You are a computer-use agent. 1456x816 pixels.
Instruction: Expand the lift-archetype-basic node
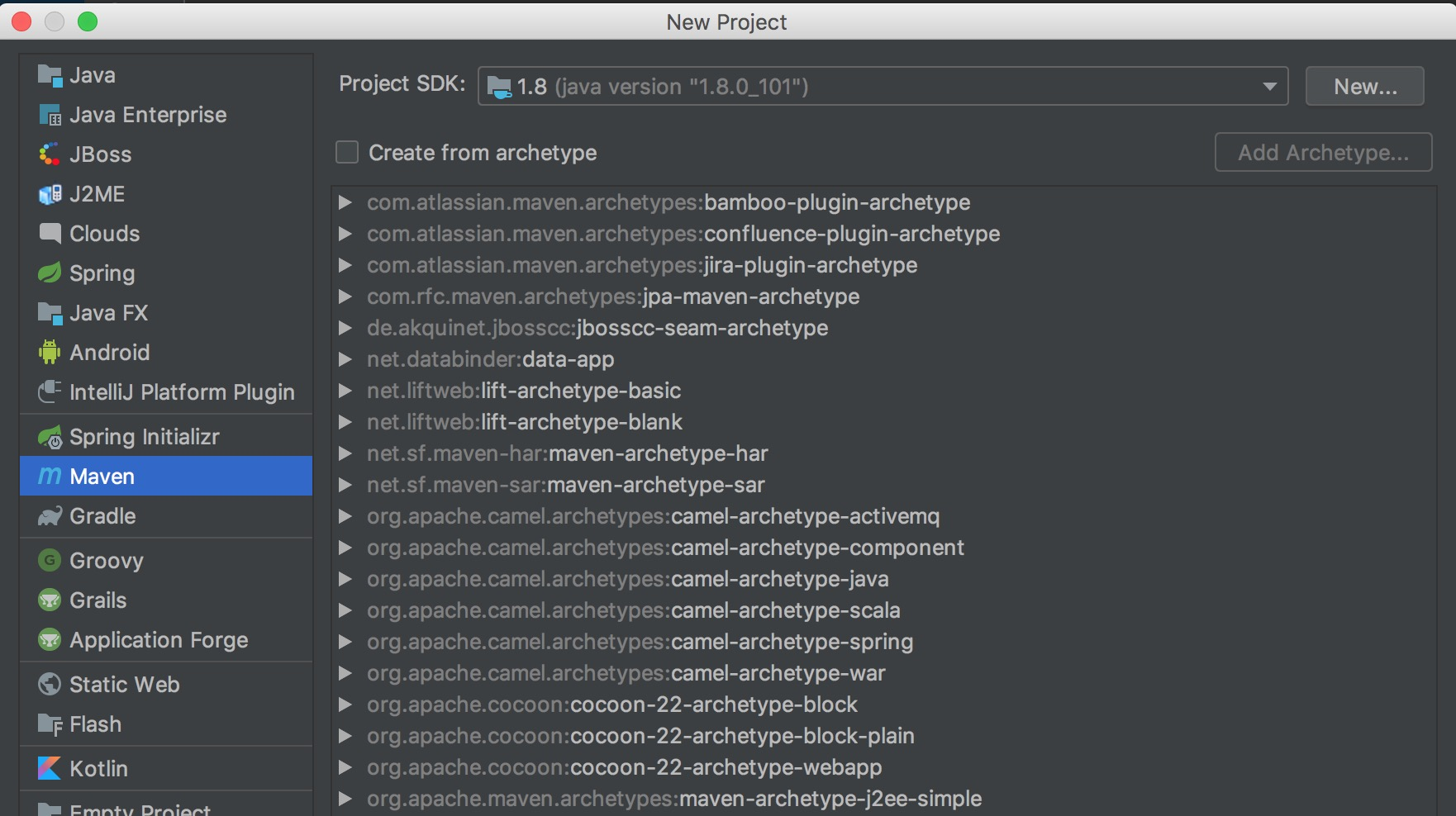pyautogui.click(x=345, y=391)
